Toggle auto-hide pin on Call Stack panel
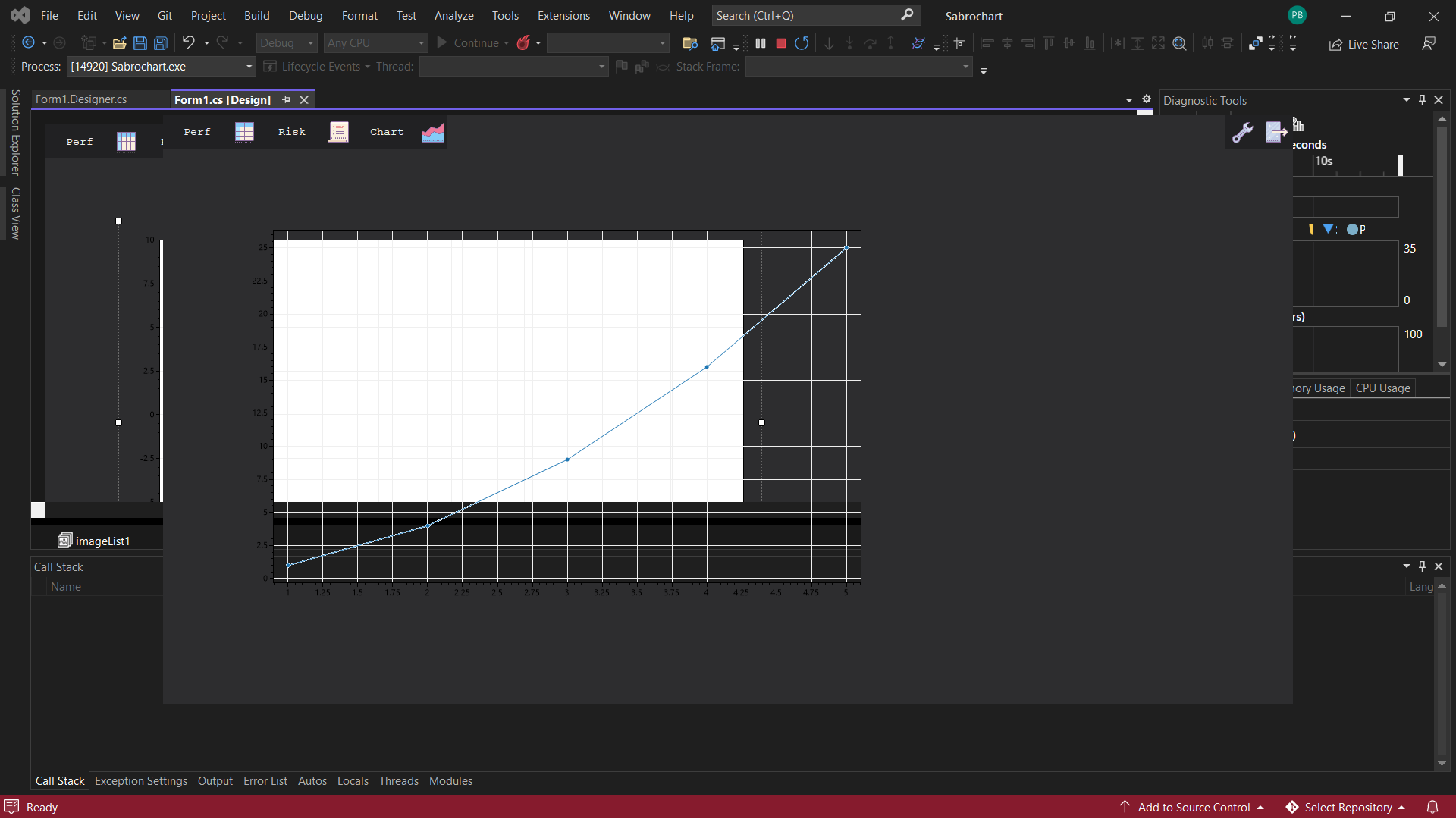 [x=1422, y=566]
